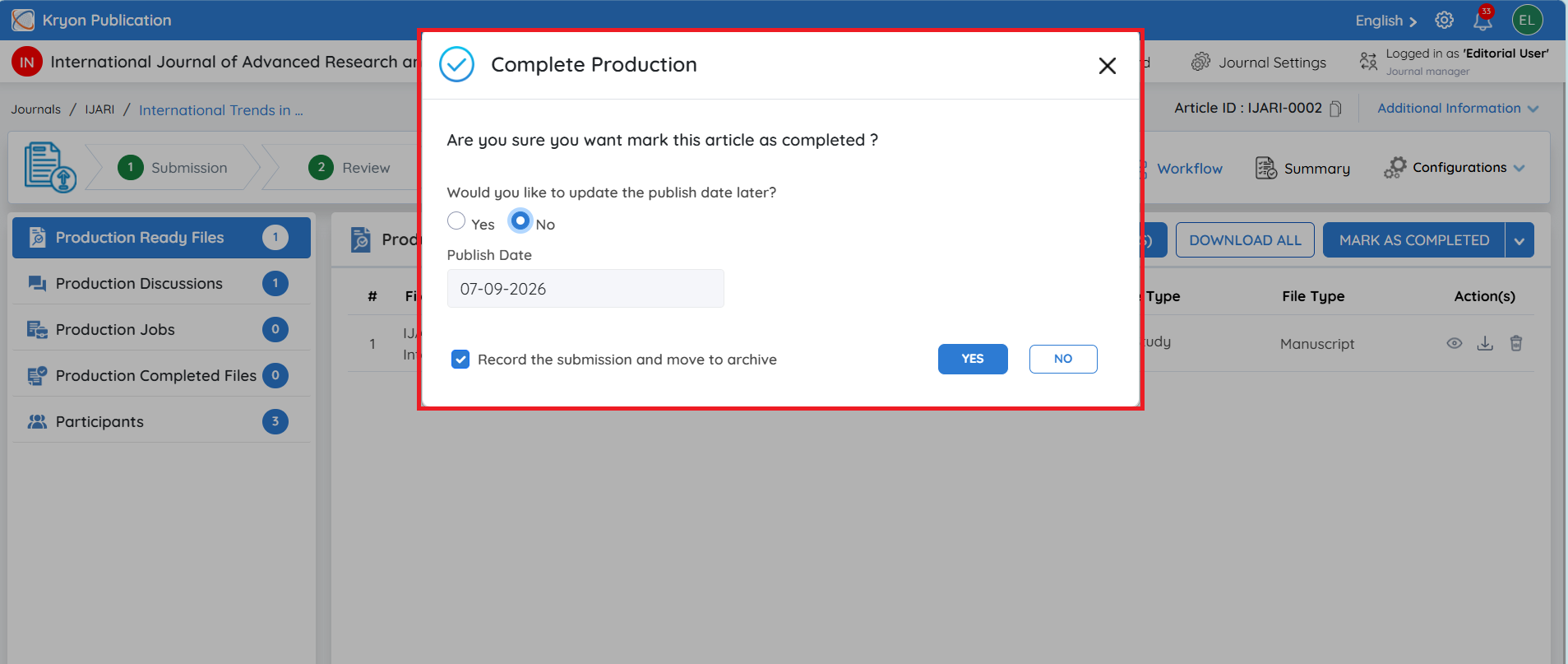Click the Configurations gears icon
The width and height of the screenshot is (1568, 664).
[x=1395, y=168]
